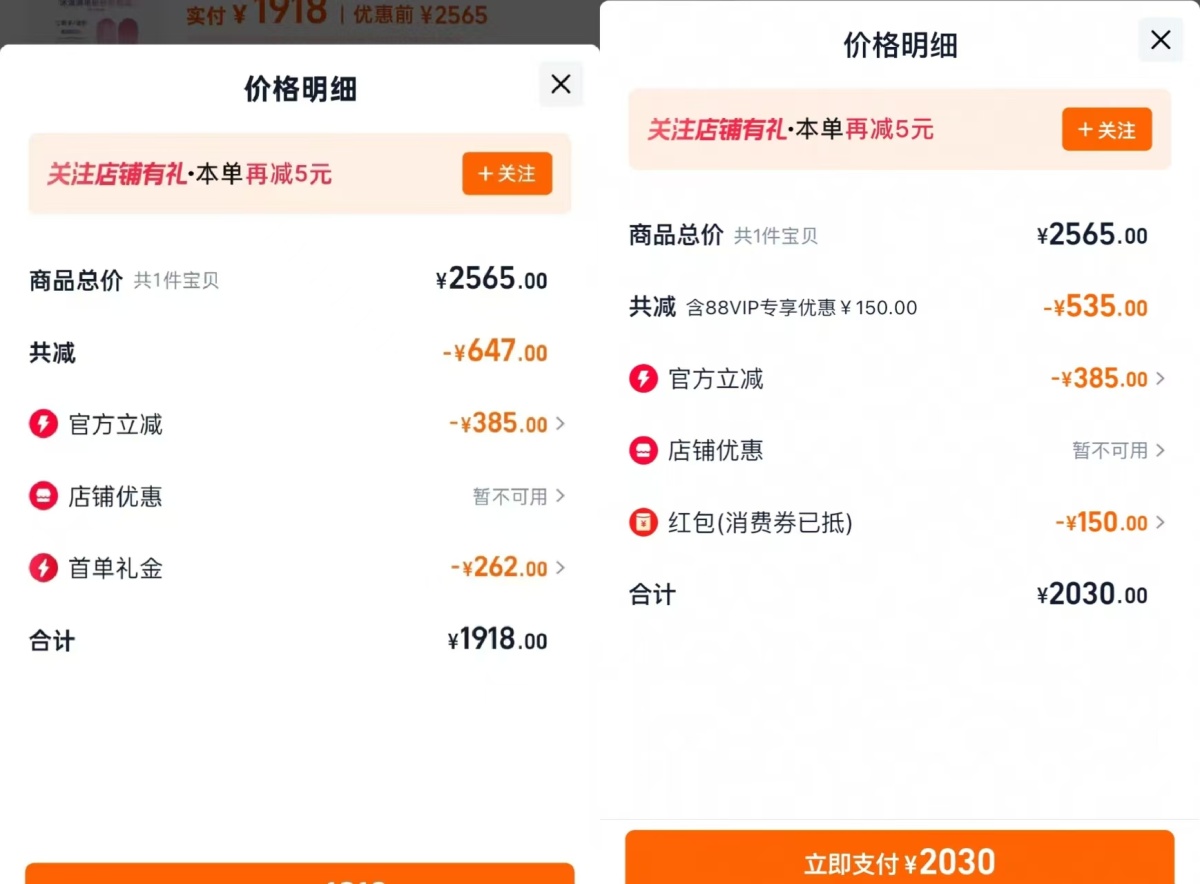This screenshot has width=1200, height=884.
Task: Expand 店铺优惠 暂不可用 arrow in the ¥1918 panel
Action: point(560,496)
